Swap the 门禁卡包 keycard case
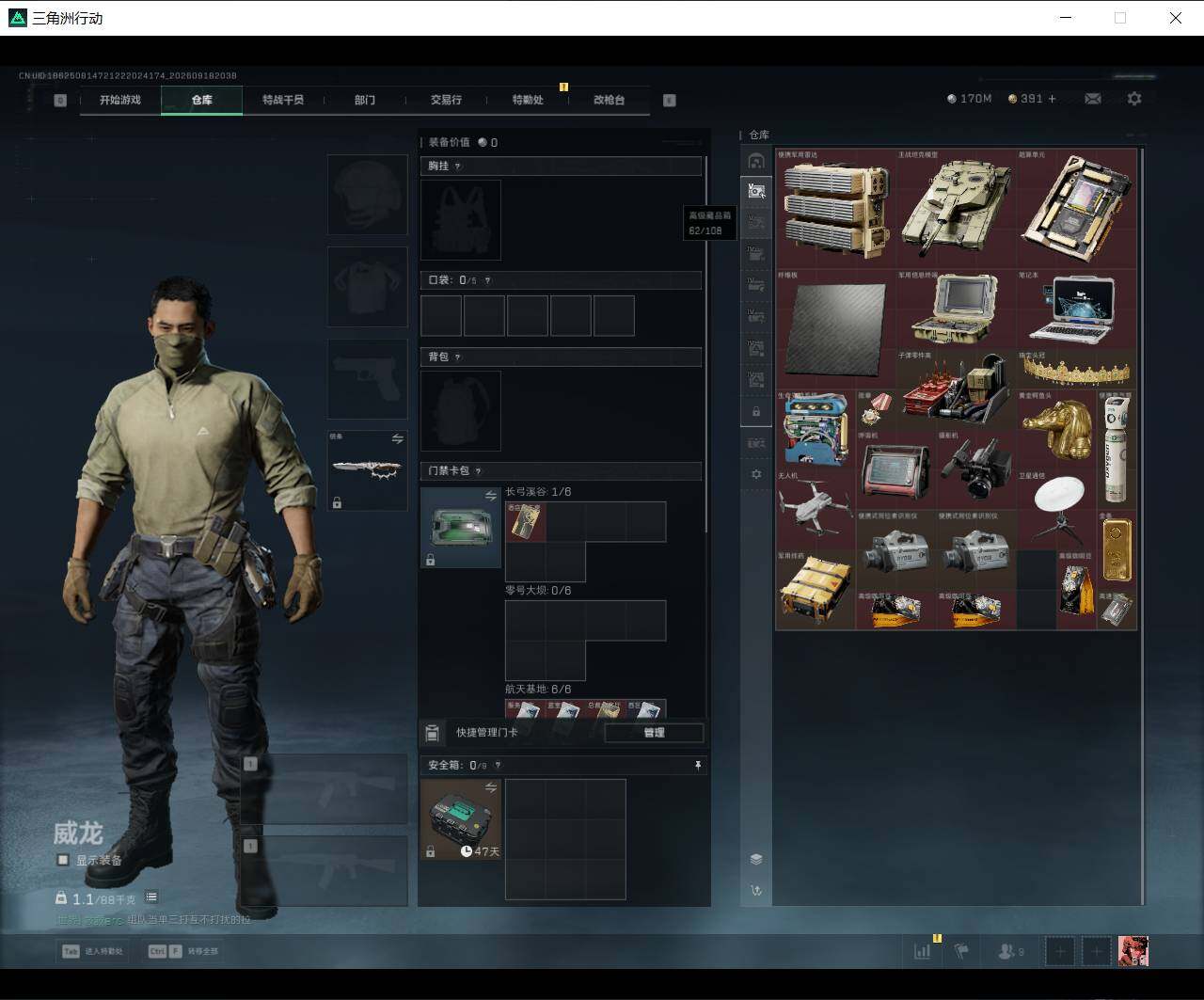 [491, 496]
